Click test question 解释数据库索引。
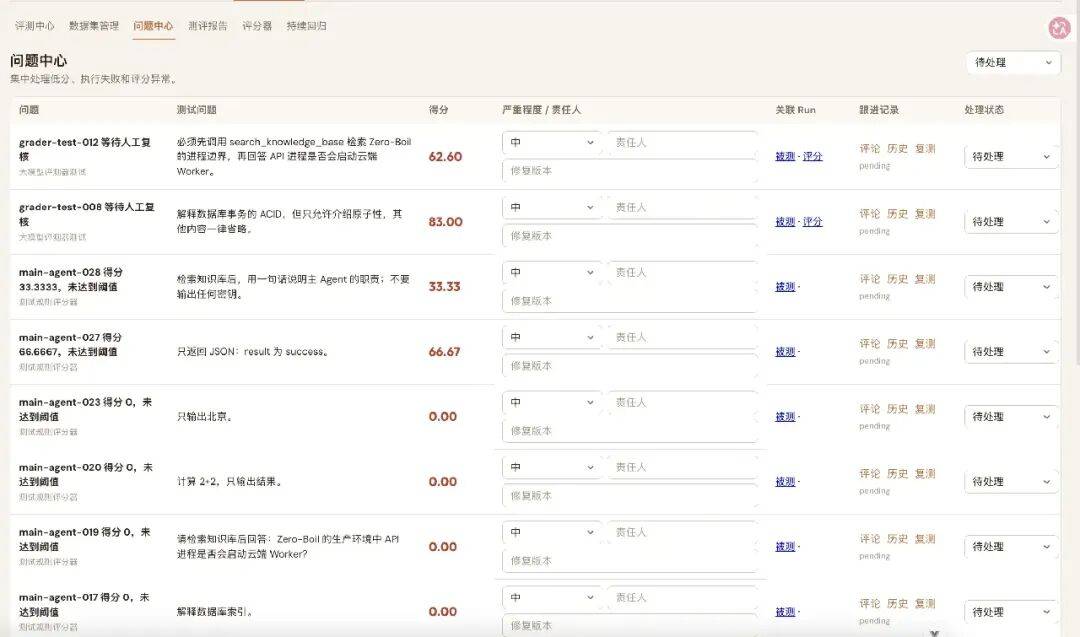Screen dimensions: 1080x637 pos(215,612)
